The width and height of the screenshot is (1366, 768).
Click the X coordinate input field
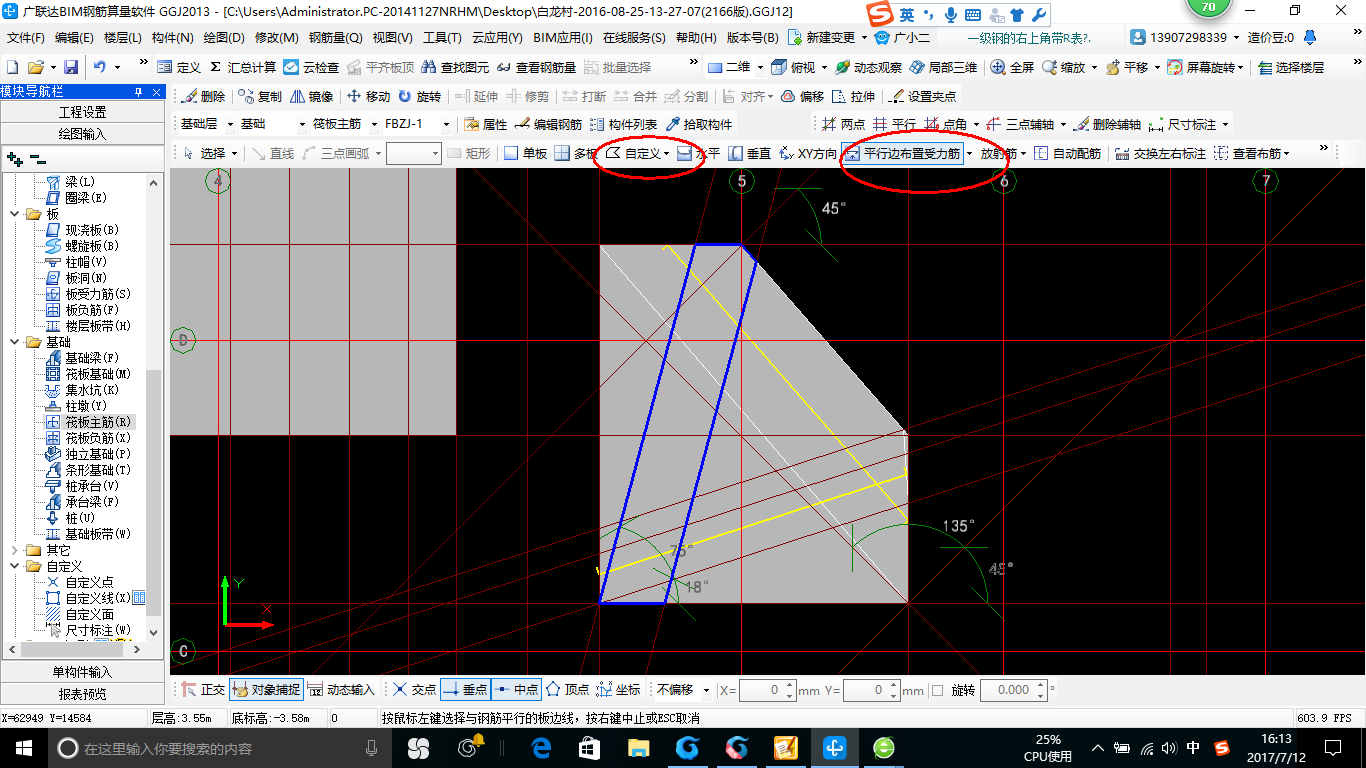768,690
